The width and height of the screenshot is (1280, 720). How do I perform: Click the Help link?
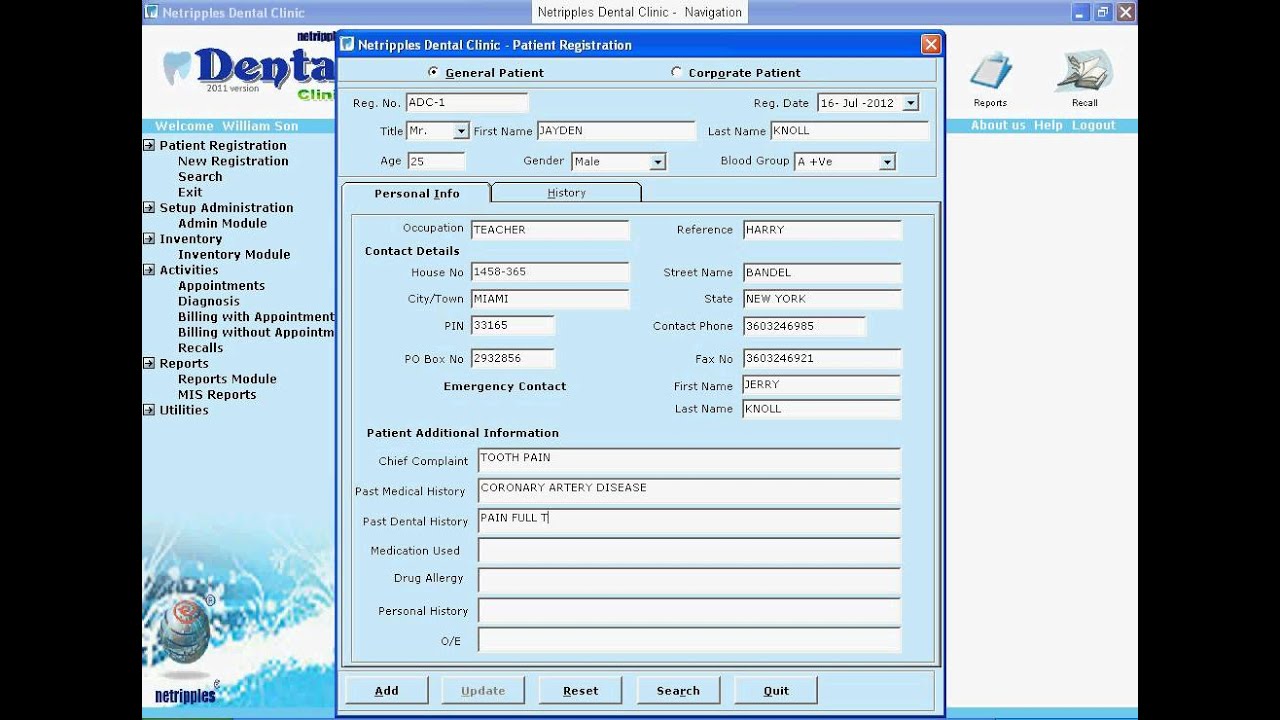1048,126
